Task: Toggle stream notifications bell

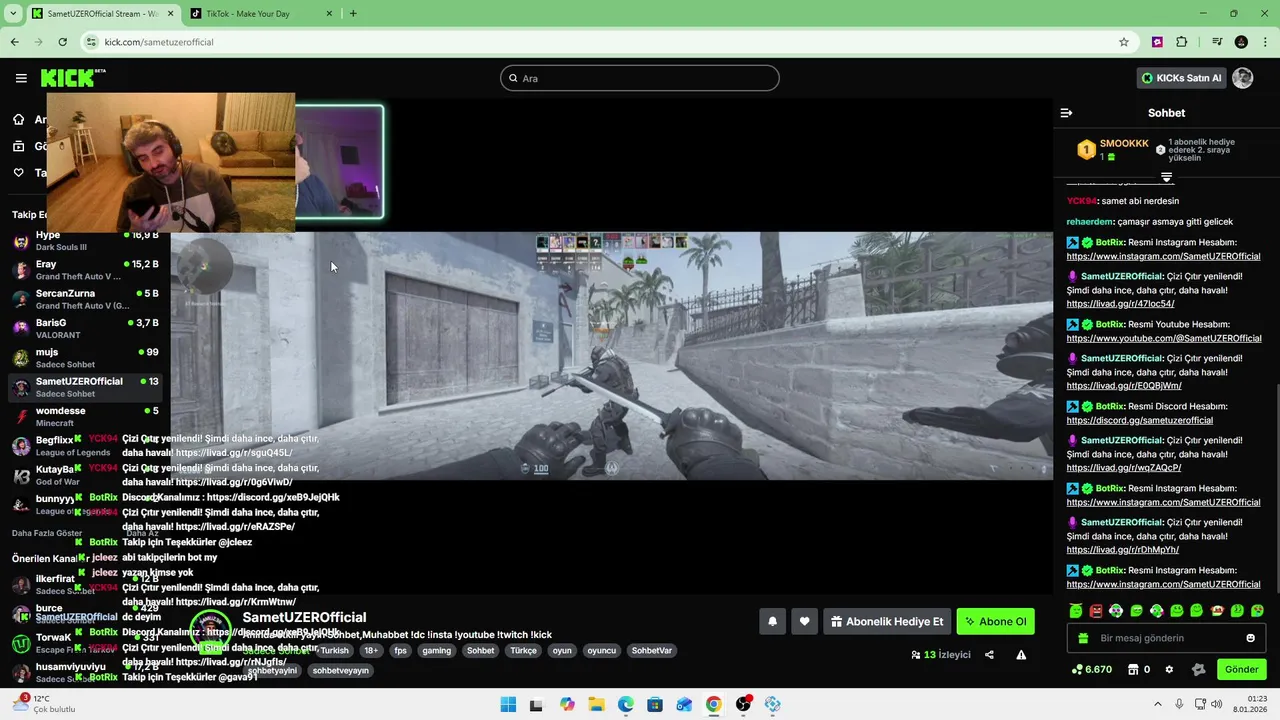Action: coord(772,621)
